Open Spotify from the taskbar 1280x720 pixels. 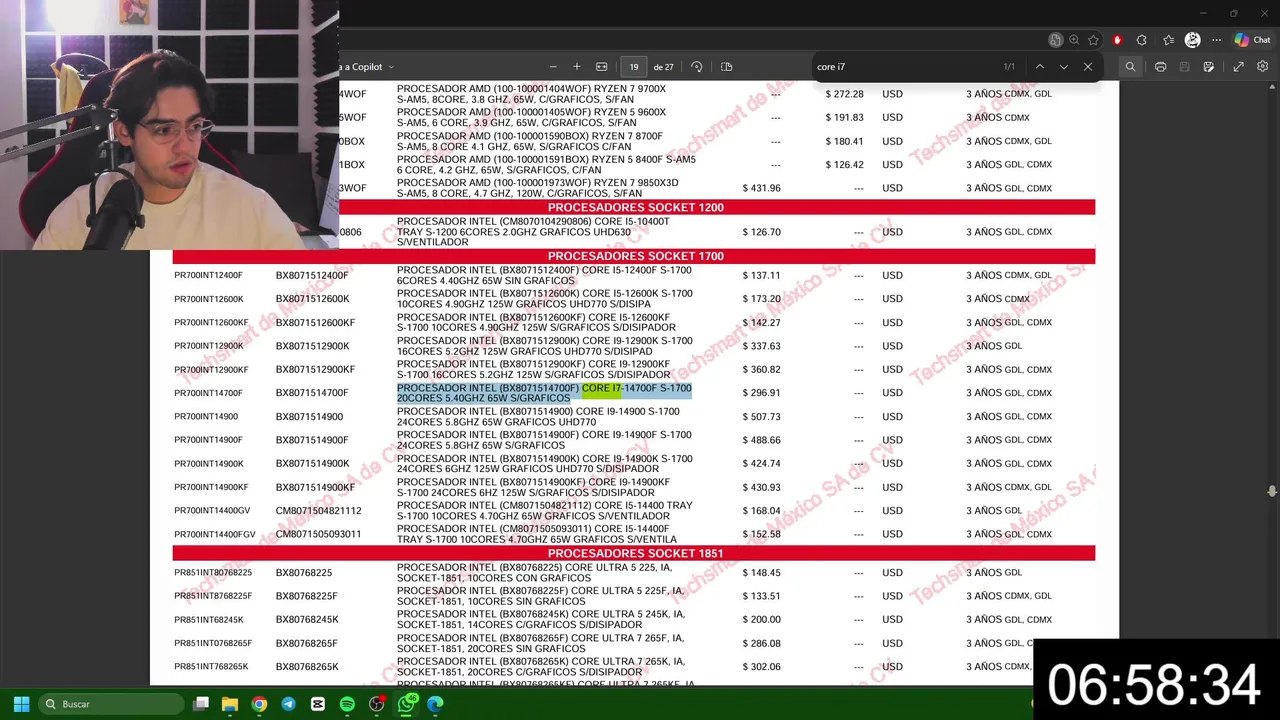point(347,704)
